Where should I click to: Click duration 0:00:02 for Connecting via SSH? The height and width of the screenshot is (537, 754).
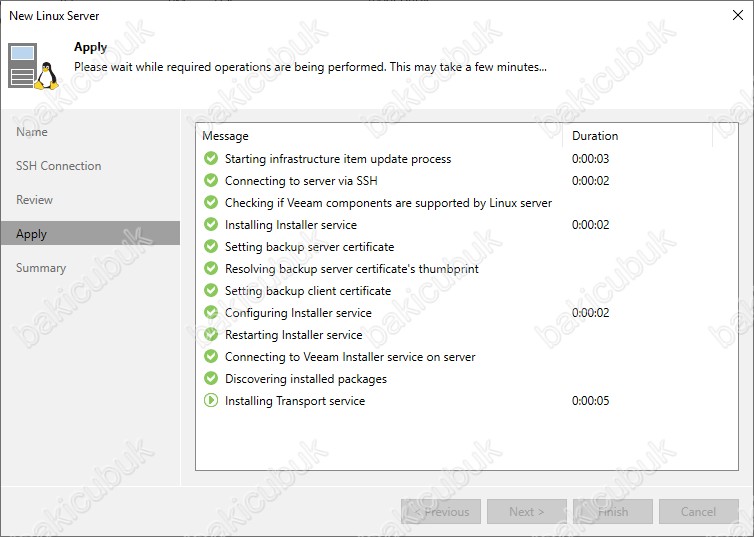(591, 181)
